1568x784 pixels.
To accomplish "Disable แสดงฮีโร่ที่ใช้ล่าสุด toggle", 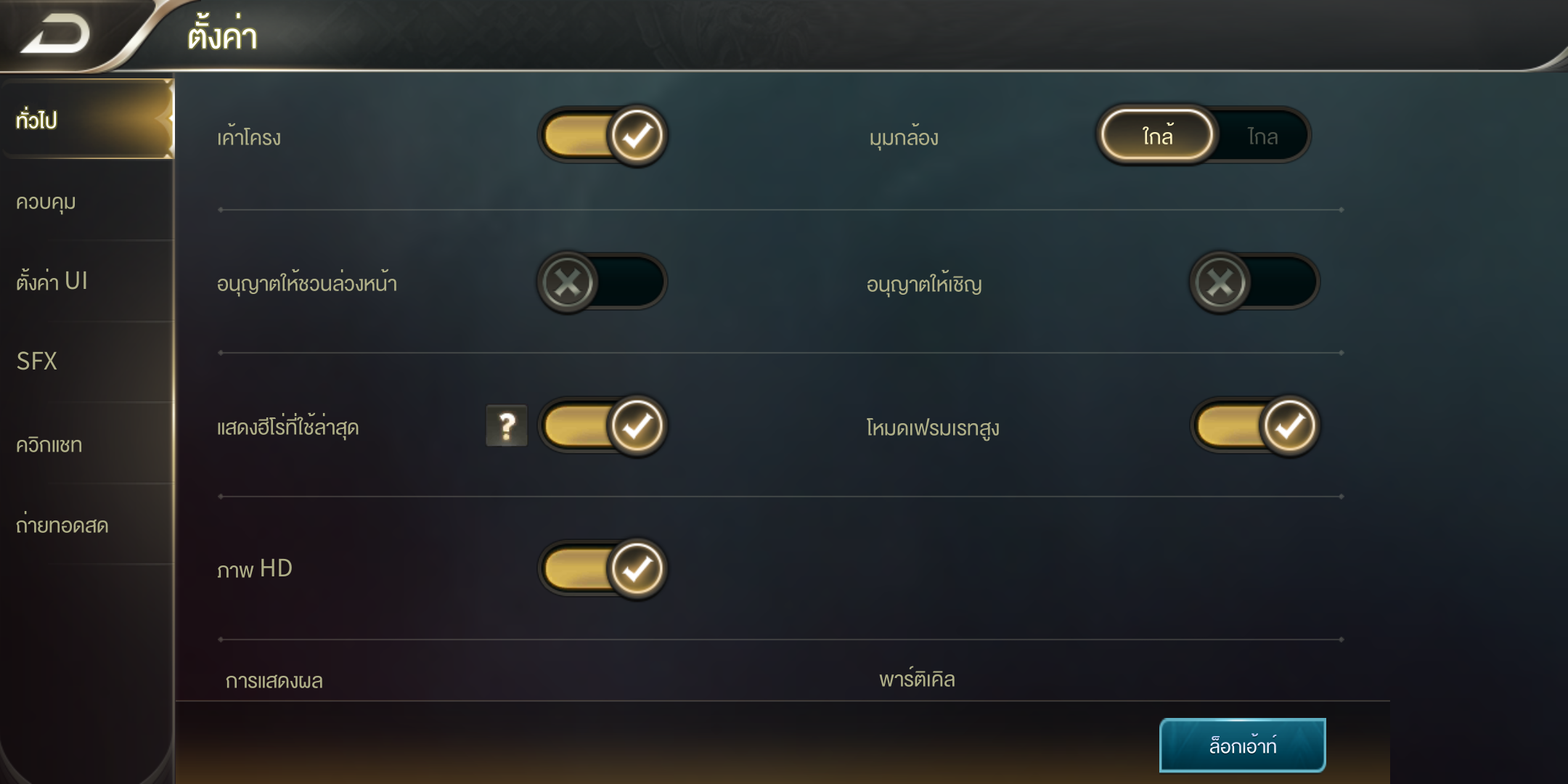I will click(603, 425).
